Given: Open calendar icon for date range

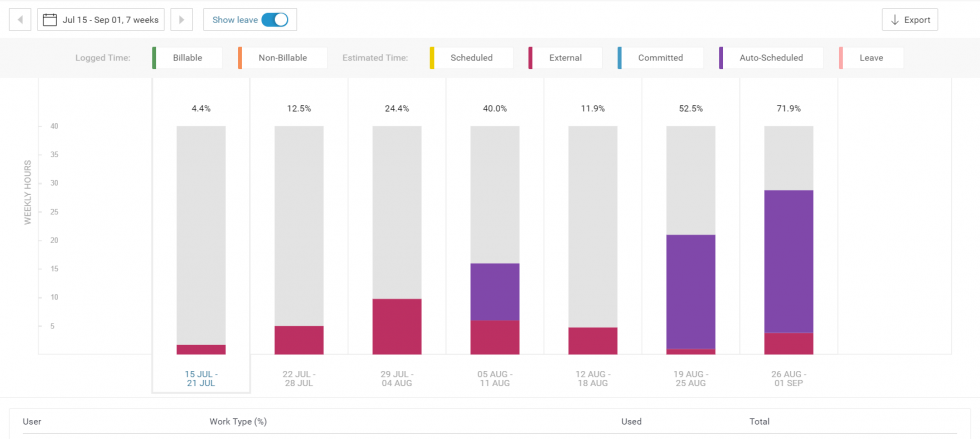Looking at the screenshot, I should tap(49, 19).
